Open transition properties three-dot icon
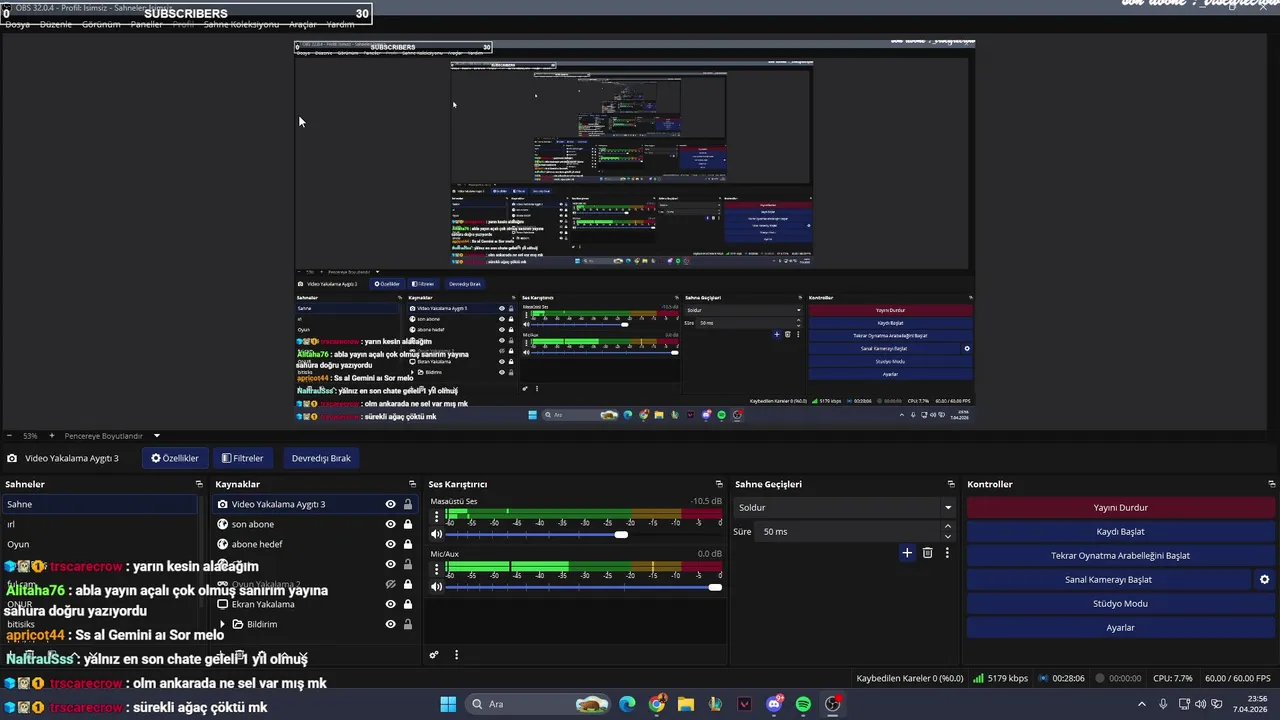This screenshot has height=720, width=1280. 947,553
